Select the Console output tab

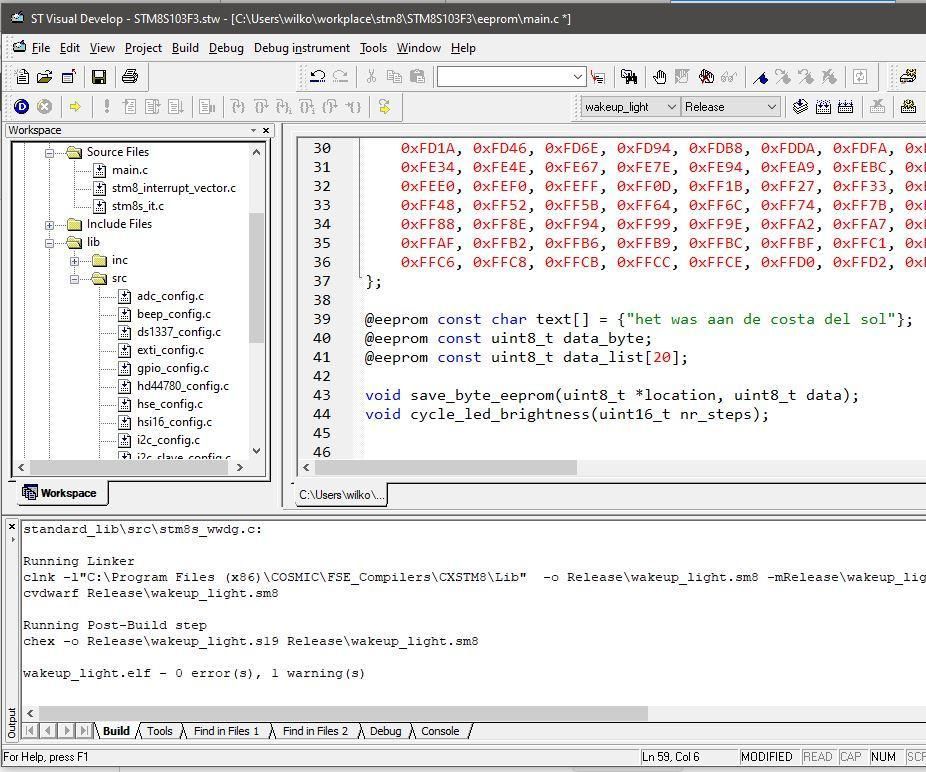[440, 731]
